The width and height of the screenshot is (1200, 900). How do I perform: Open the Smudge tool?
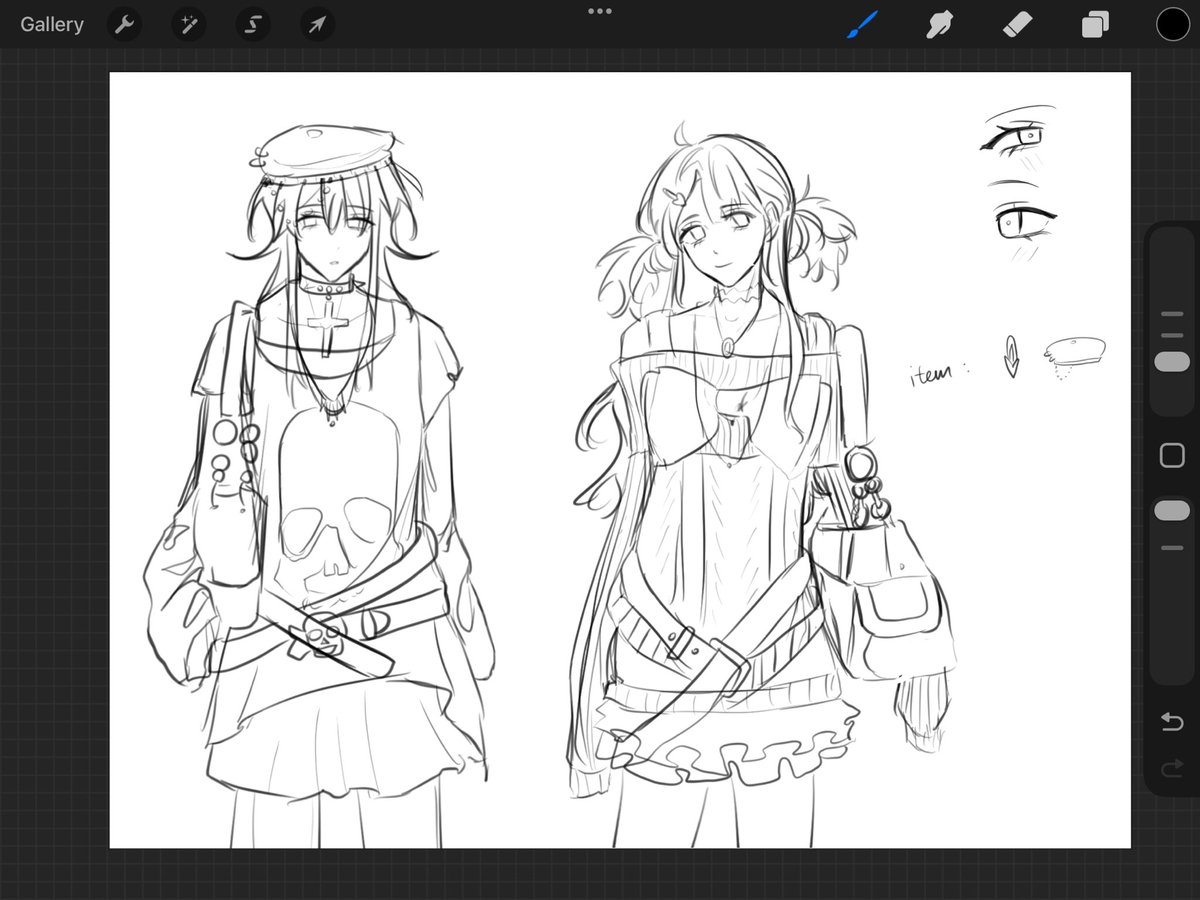[940, 24]
